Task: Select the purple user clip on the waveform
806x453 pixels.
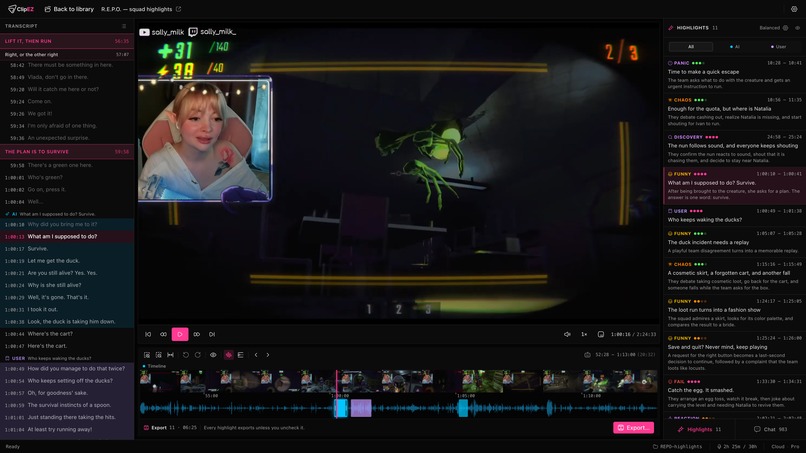Action: [x=361, y=408]
